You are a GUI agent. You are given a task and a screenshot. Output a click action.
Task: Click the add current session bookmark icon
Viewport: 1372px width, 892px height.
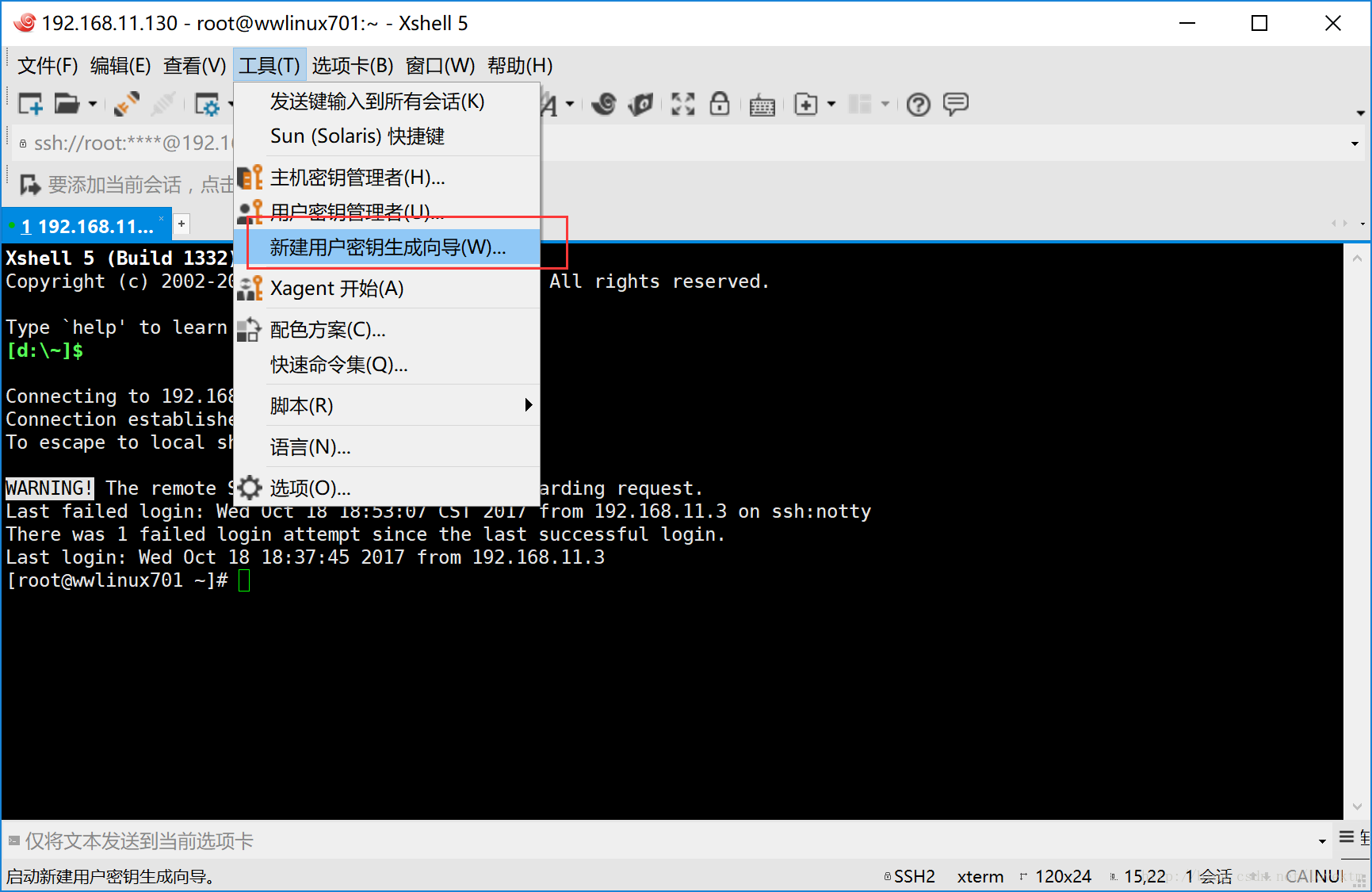coord(30,185)
